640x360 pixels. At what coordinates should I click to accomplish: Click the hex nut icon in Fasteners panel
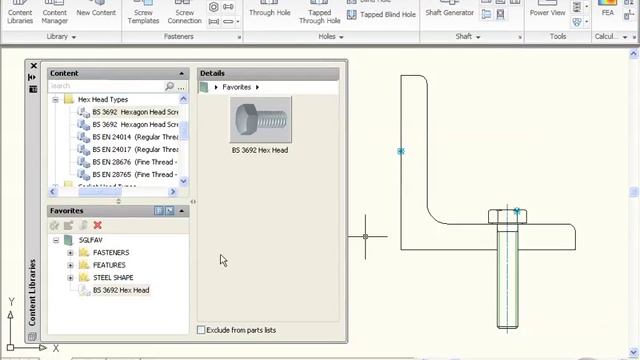pyautogui.click(x=213, y=7)
